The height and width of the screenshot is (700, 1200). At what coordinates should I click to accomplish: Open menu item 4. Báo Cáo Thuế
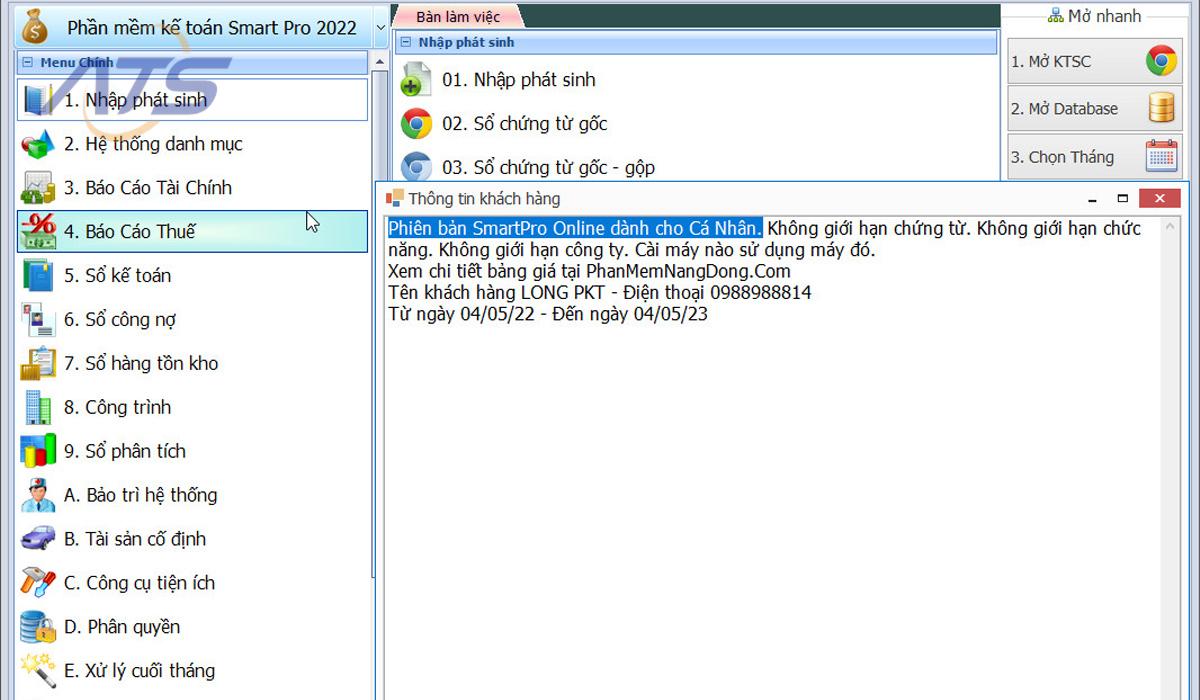pyautogui.click(x=130, y=232)
